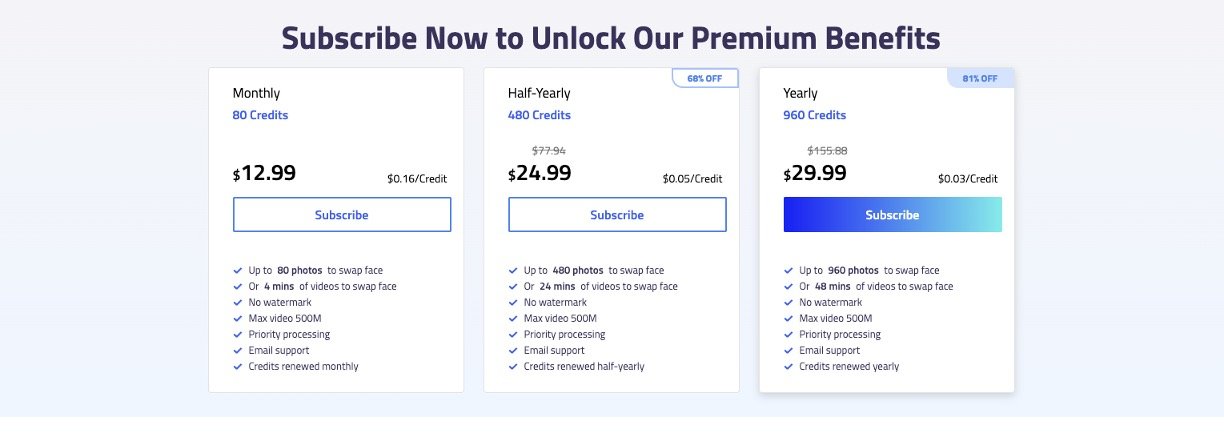Click checkmark beside 24 mins of videos
The image size is (1224, 434).
(512, 287)
